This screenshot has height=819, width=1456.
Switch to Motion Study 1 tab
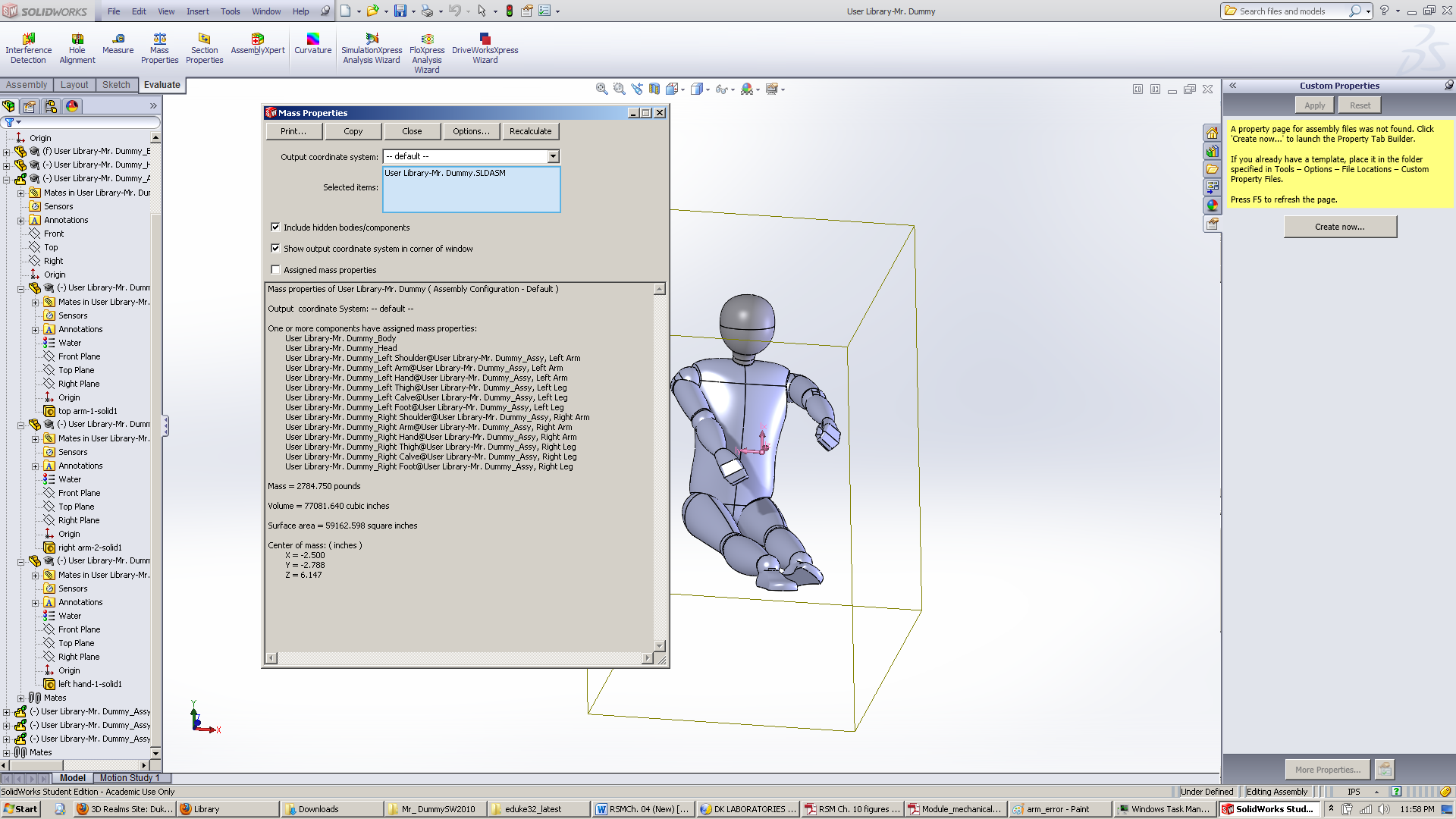(x=129, y=778)
